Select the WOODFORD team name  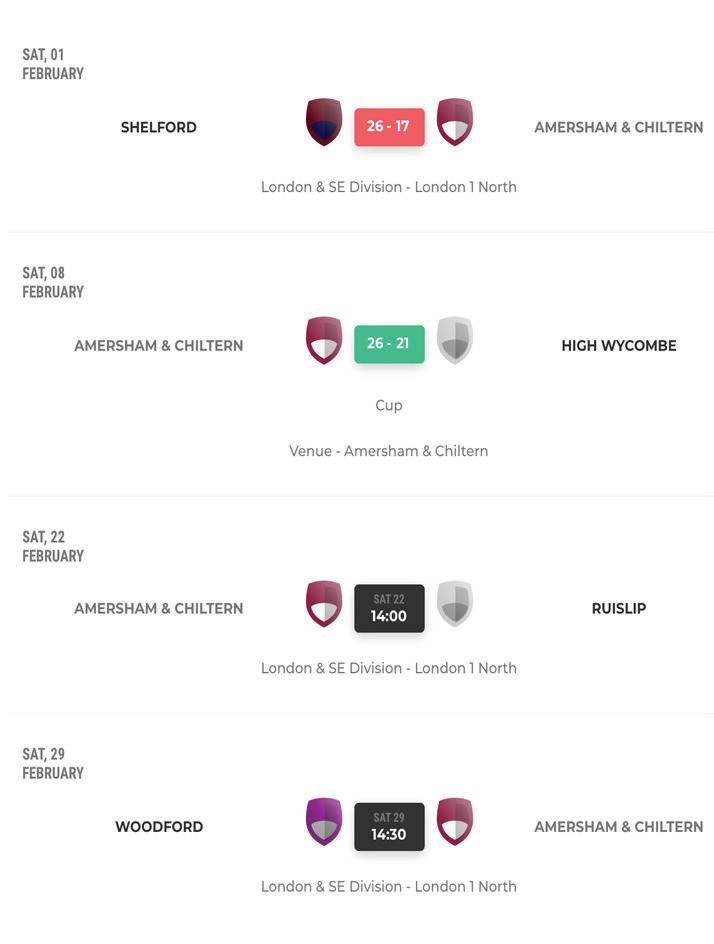point(159,827)
